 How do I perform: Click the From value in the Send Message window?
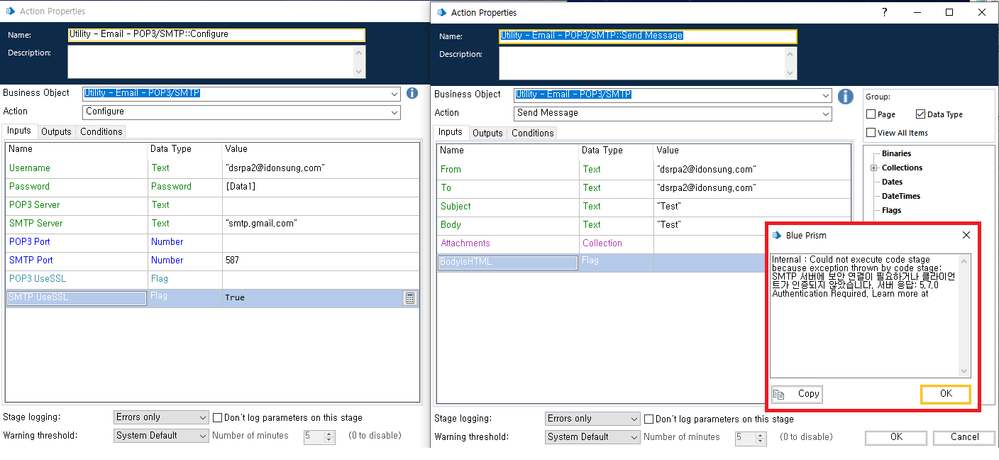[x=707, y=169]
